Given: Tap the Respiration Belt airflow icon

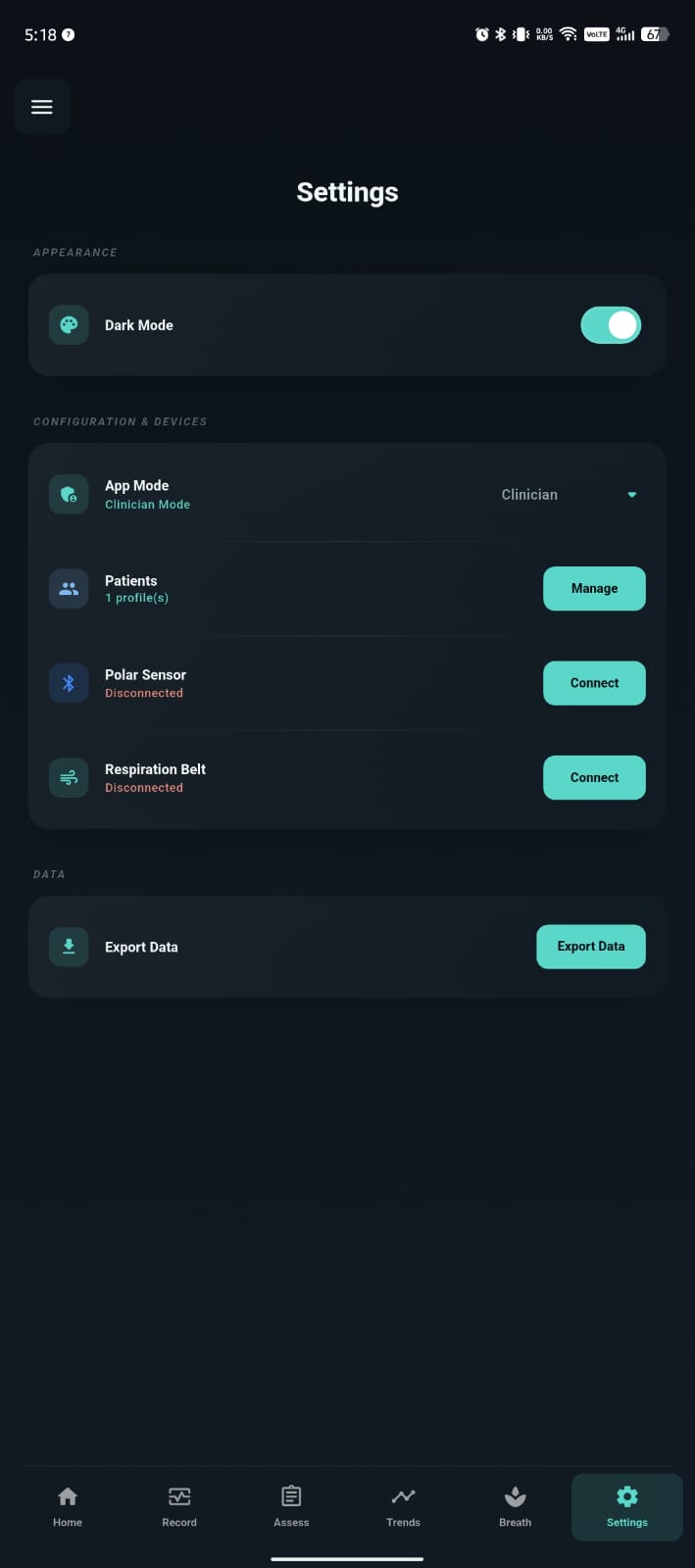Looking at the screenshot, I should tap(69, 778).
